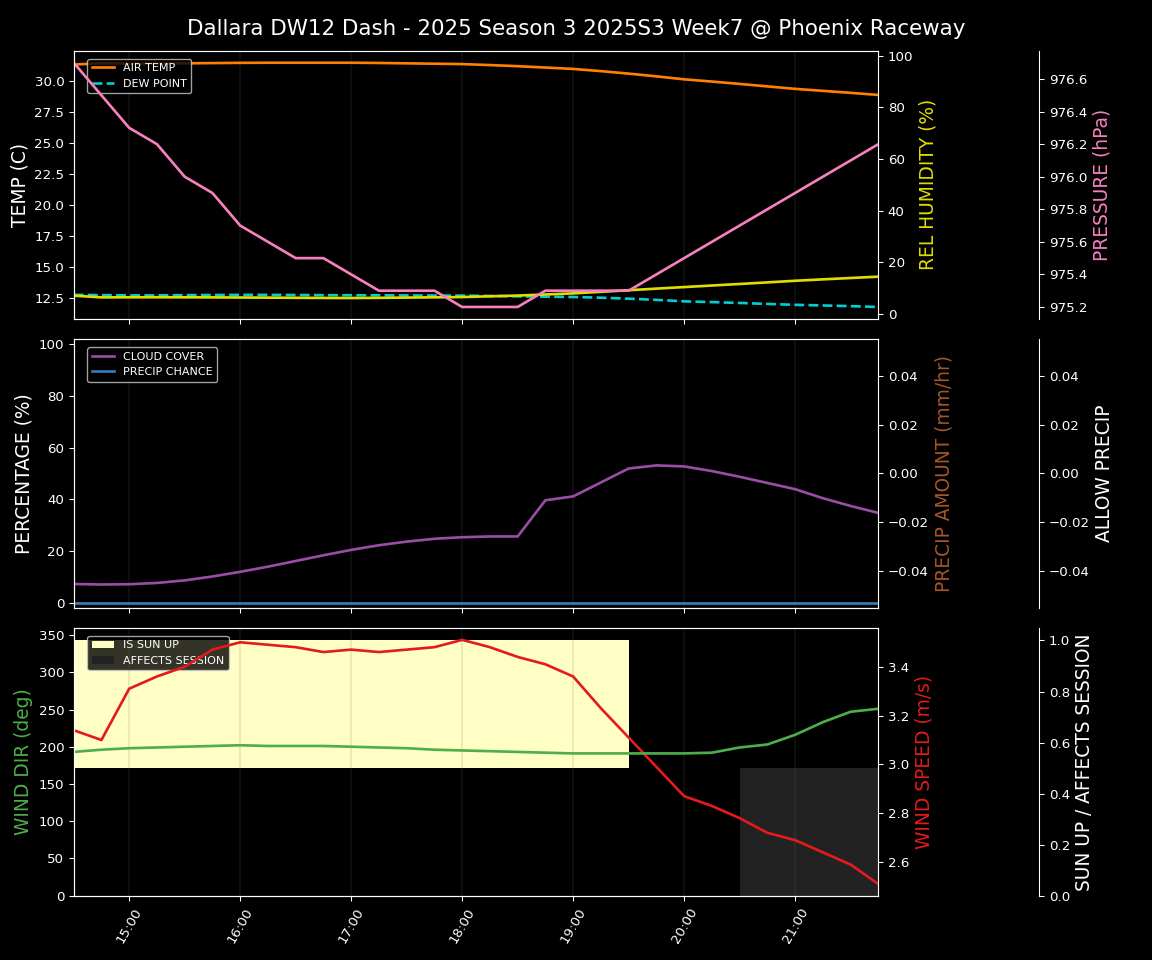
Task: Click the 150 wind direction tick label
Action: pos(52,785)
